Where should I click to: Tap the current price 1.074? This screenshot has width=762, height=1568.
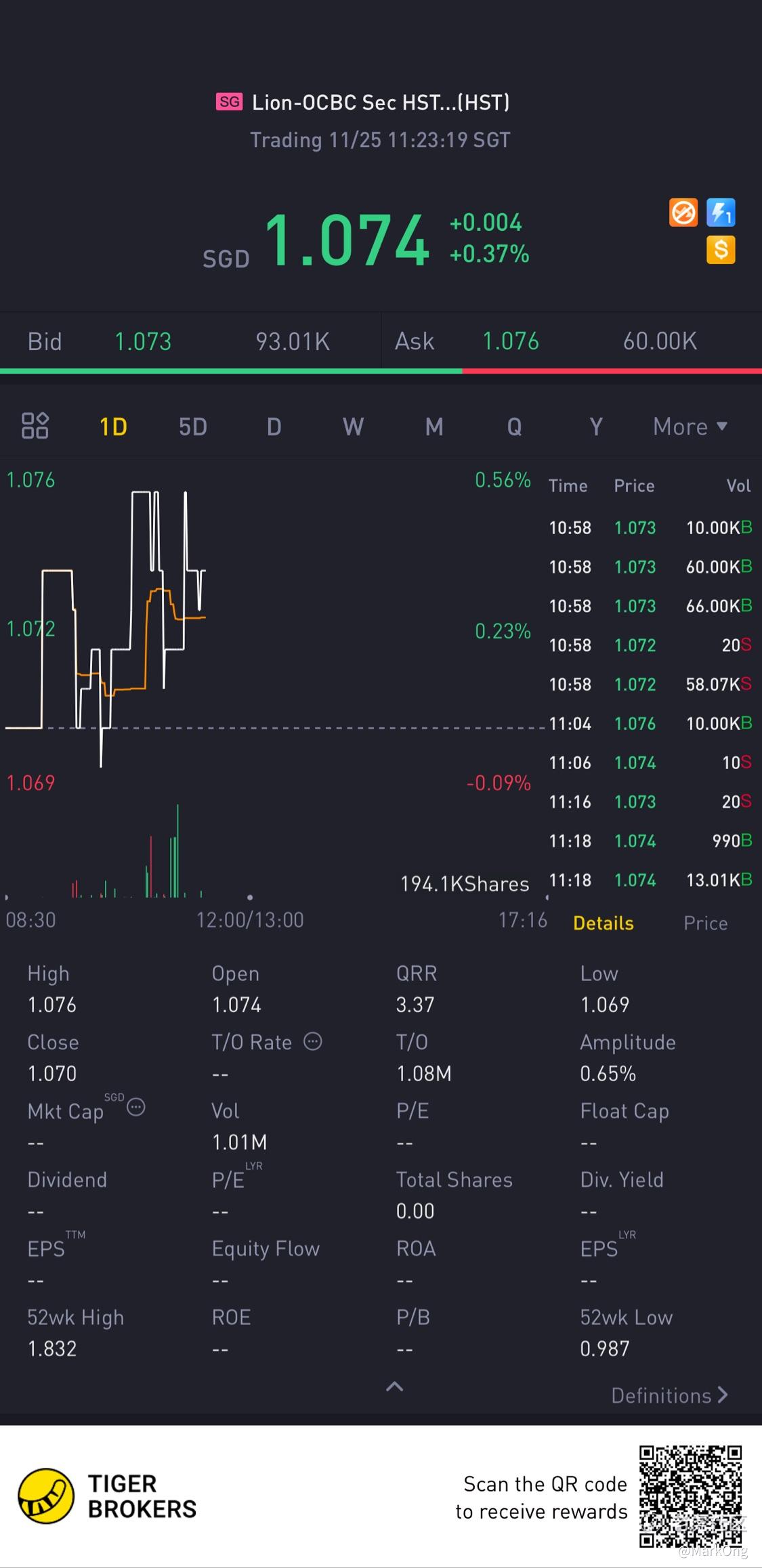pyautogui.click(x=347, y=240)
